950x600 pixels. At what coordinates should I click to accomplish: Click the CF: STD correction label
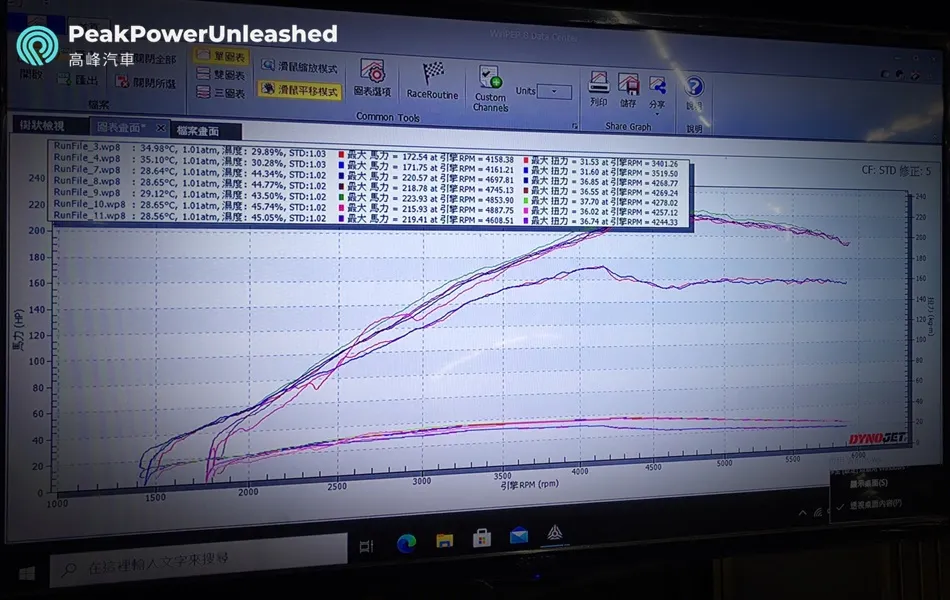[896, 171]
